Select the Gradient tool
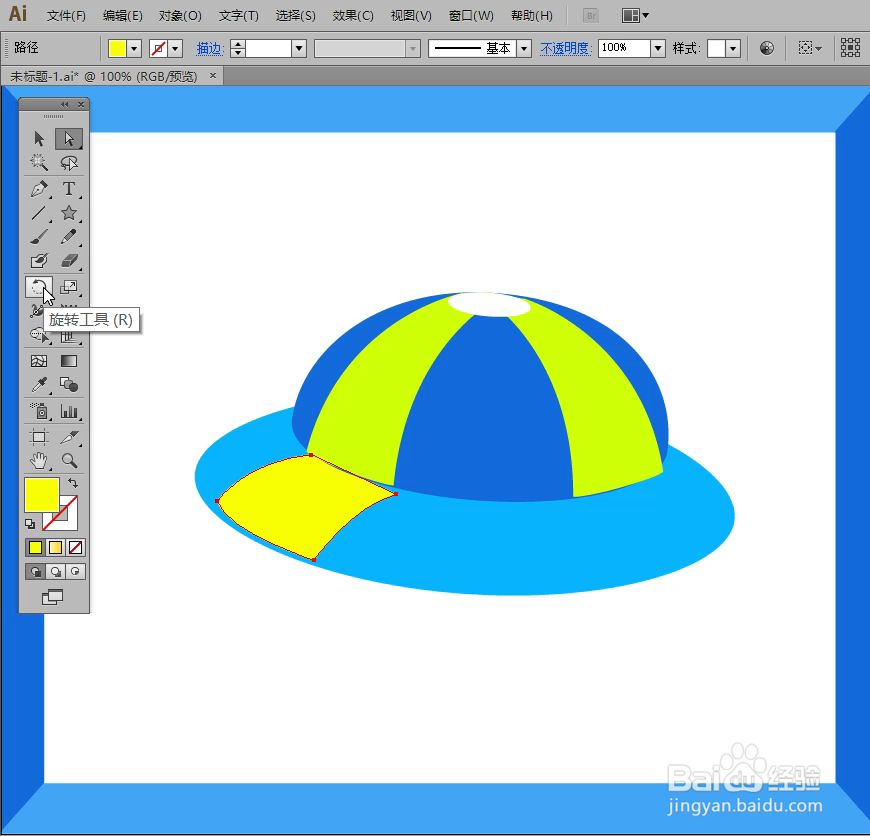870x836 pixels. 69,361
